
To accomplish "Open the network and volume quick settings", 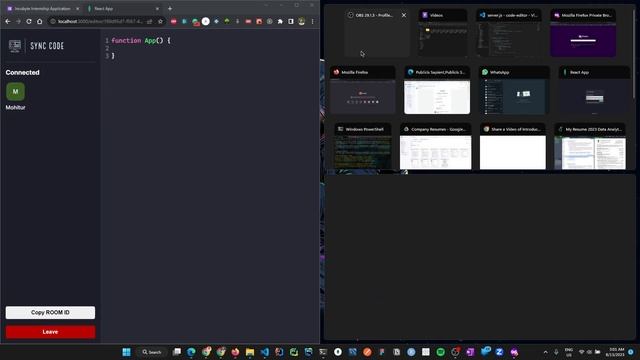I will point(589,352).
